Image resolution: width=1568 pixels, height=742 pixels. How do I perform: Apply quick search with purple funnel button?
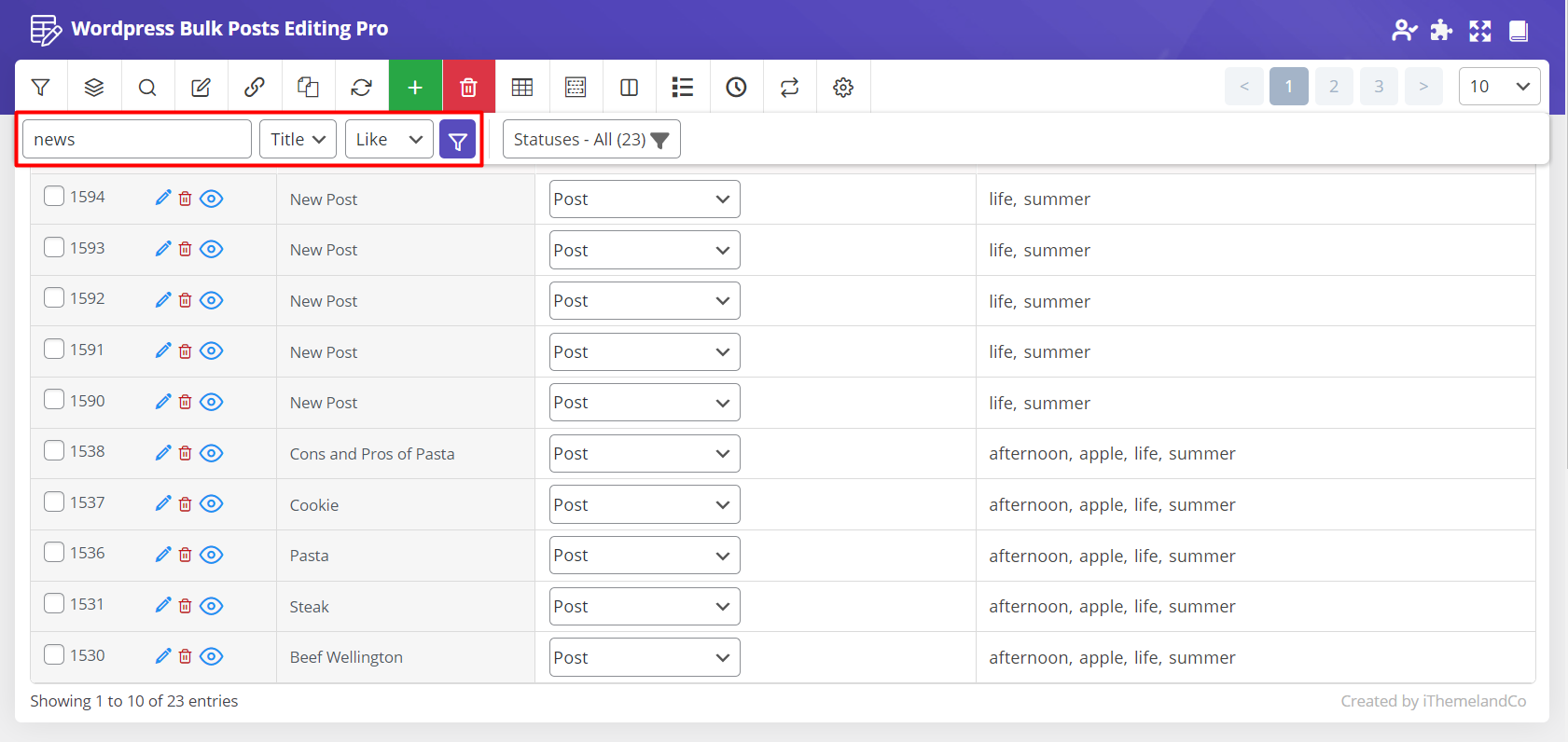click(457, 140)
